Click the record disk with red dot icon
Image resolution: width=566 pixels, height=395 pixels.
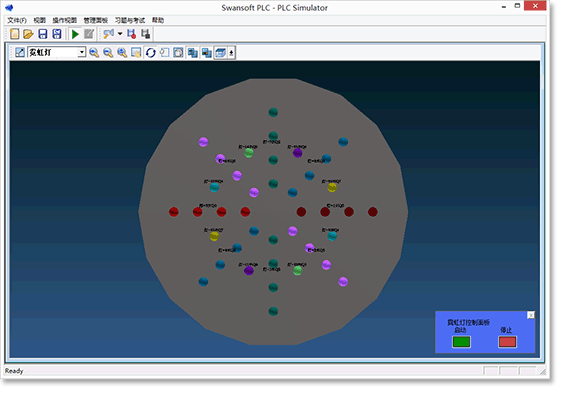click(131, 34)
